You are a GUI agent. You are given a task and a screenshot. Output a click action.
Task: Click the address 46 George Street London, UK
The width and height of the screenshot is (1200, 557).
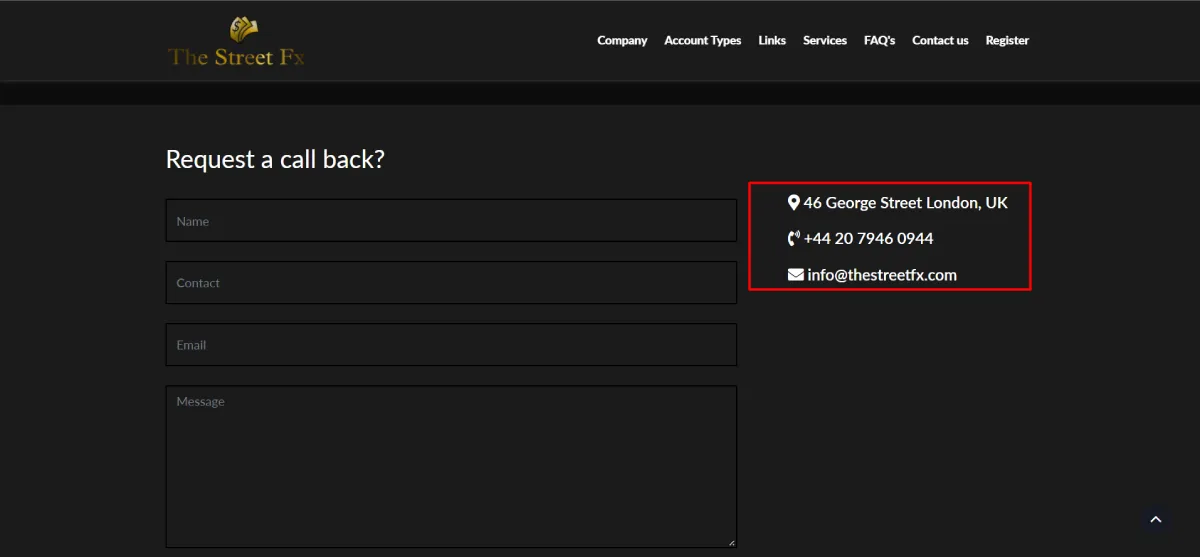(x=906, y=203)
